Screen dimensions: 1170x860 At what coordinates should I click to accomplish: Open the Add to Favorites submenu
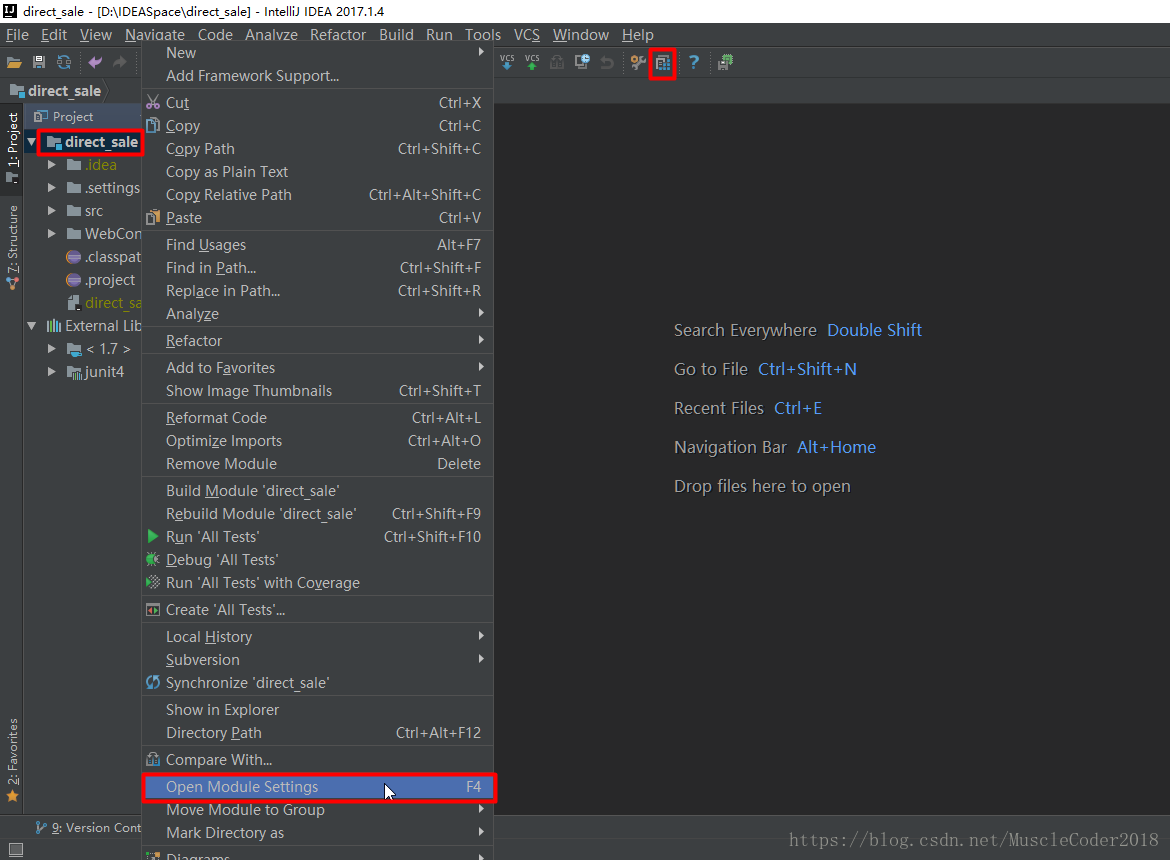pyautogui.click(x=317, y=368)
